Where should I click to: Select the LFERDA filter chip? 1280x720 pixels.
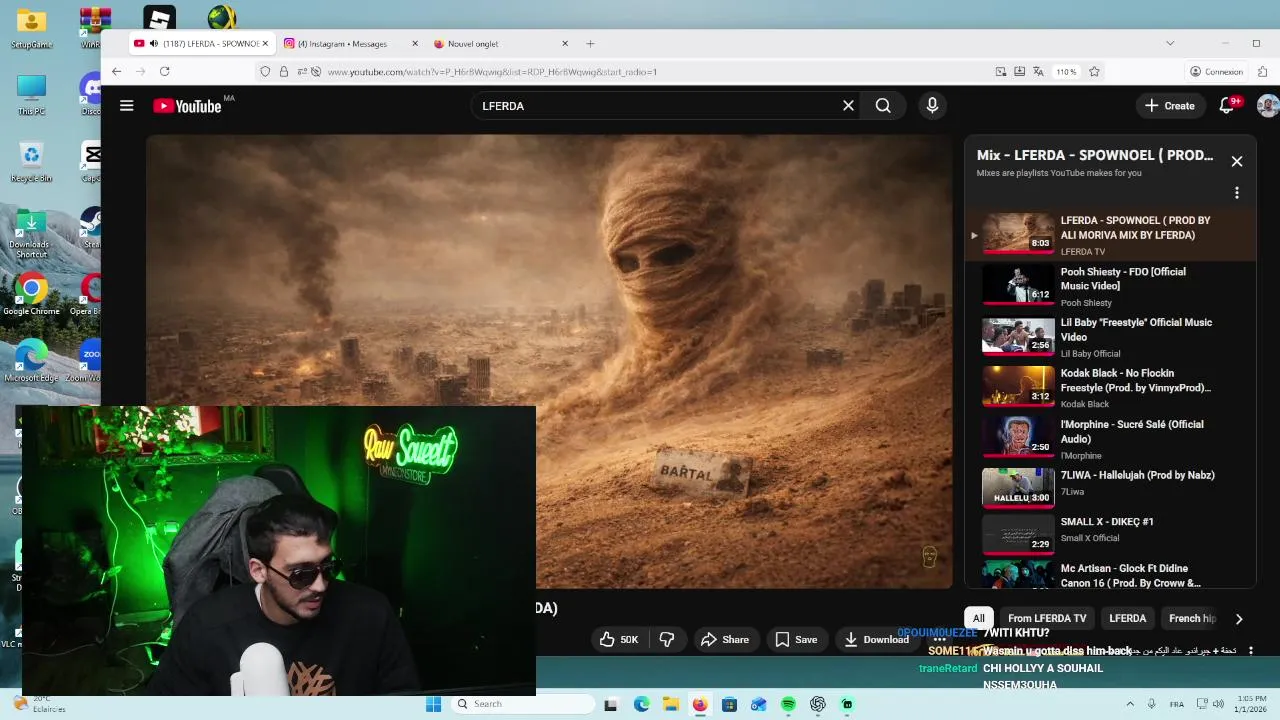(1127, 618)
